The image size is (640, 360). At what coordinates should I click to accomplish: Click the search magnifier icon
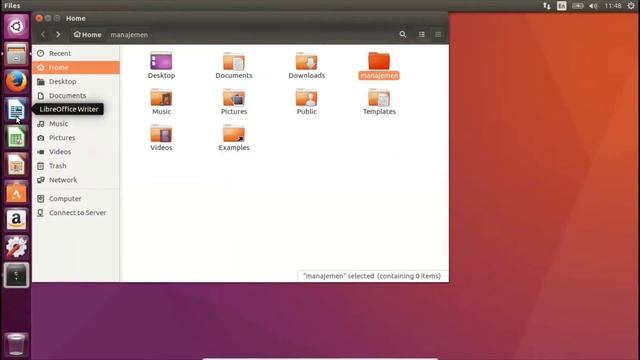coord(403,34)
